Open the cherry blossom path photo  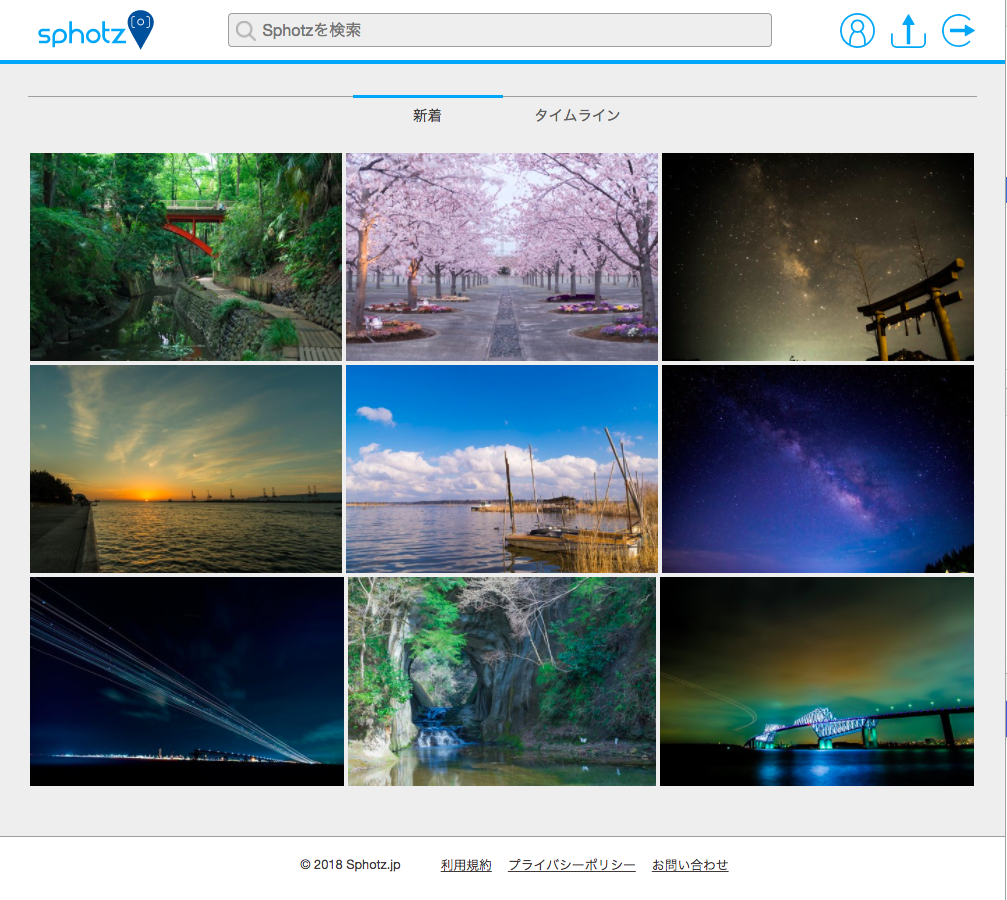click(501, 256)
